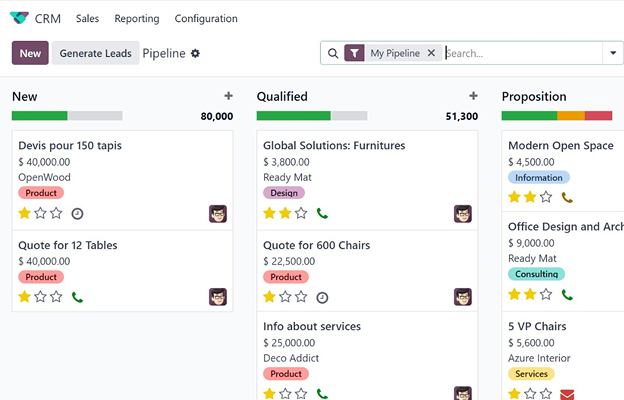Image resolution: width=624 pixels, height=400 pixels.
Task: Open the Sales menu
Action: pos(87,18)
